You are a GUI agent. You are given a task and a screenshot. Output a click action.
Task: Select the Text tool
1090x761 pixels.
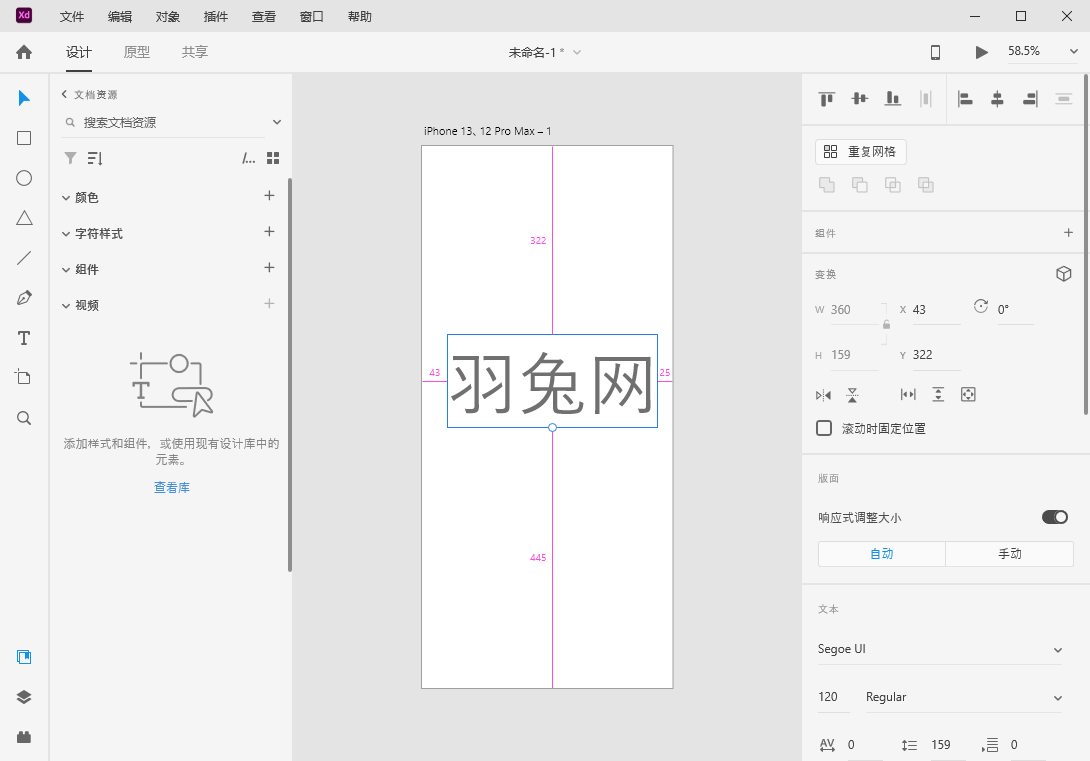tap(24, 338)
